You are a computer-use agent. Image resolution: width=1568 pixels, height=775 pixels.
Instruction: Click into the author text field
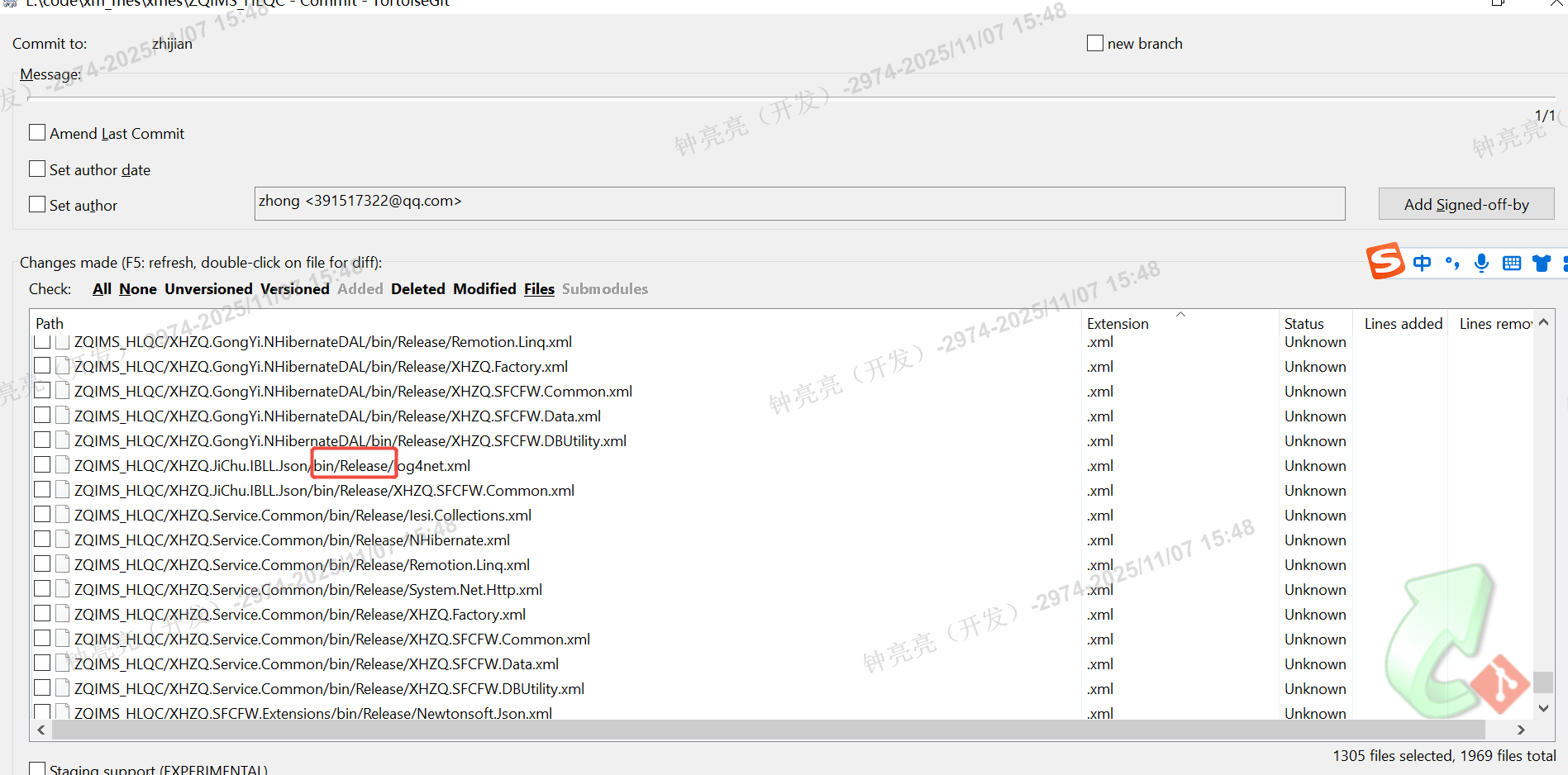799,203
